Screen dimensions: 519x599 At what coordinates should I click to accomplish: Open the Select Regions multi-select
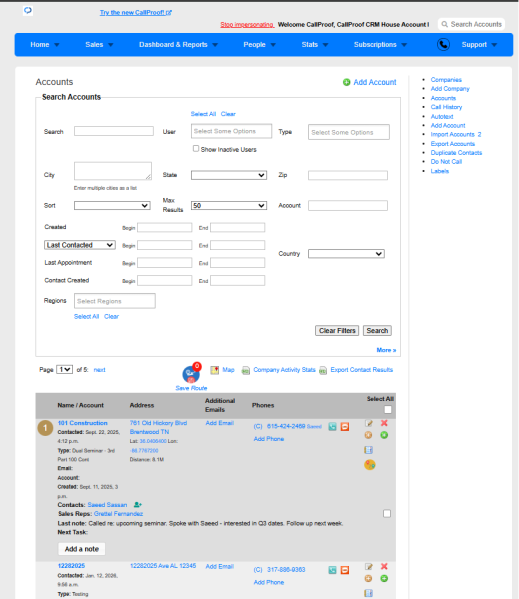(115, 301)
